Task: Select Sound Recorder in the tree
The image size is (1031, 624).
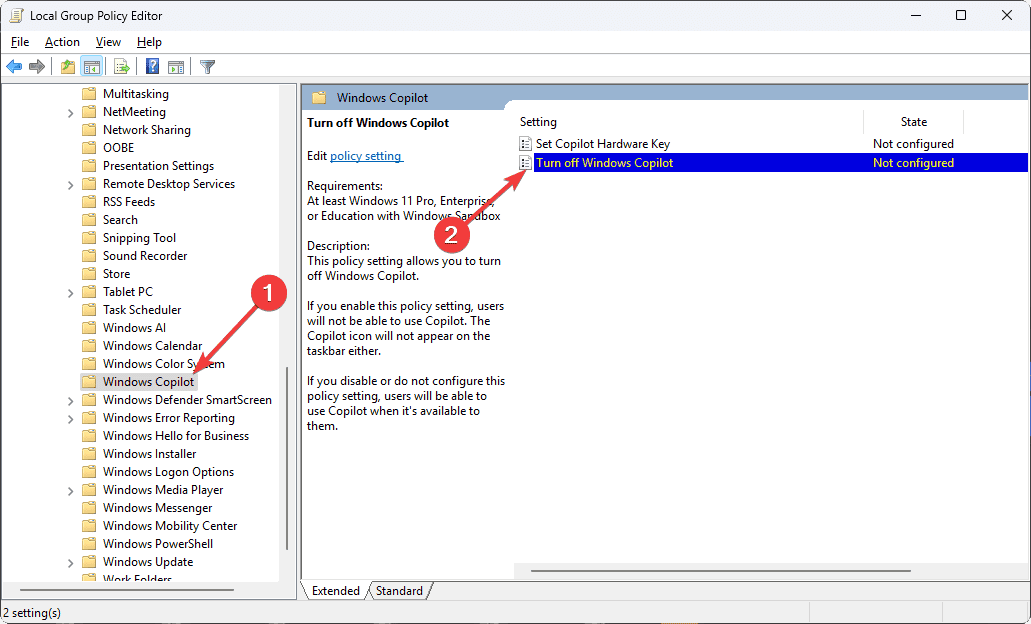Action: [x=145, y=256]
